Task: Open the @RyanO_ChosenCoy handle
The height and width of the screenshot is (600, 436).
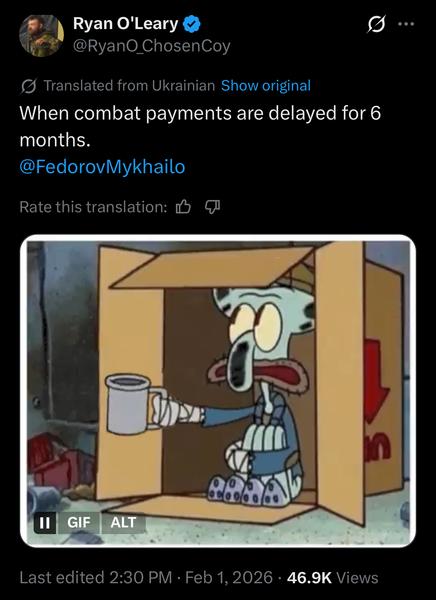Action: pyautogui.click(x=152, y=46)
